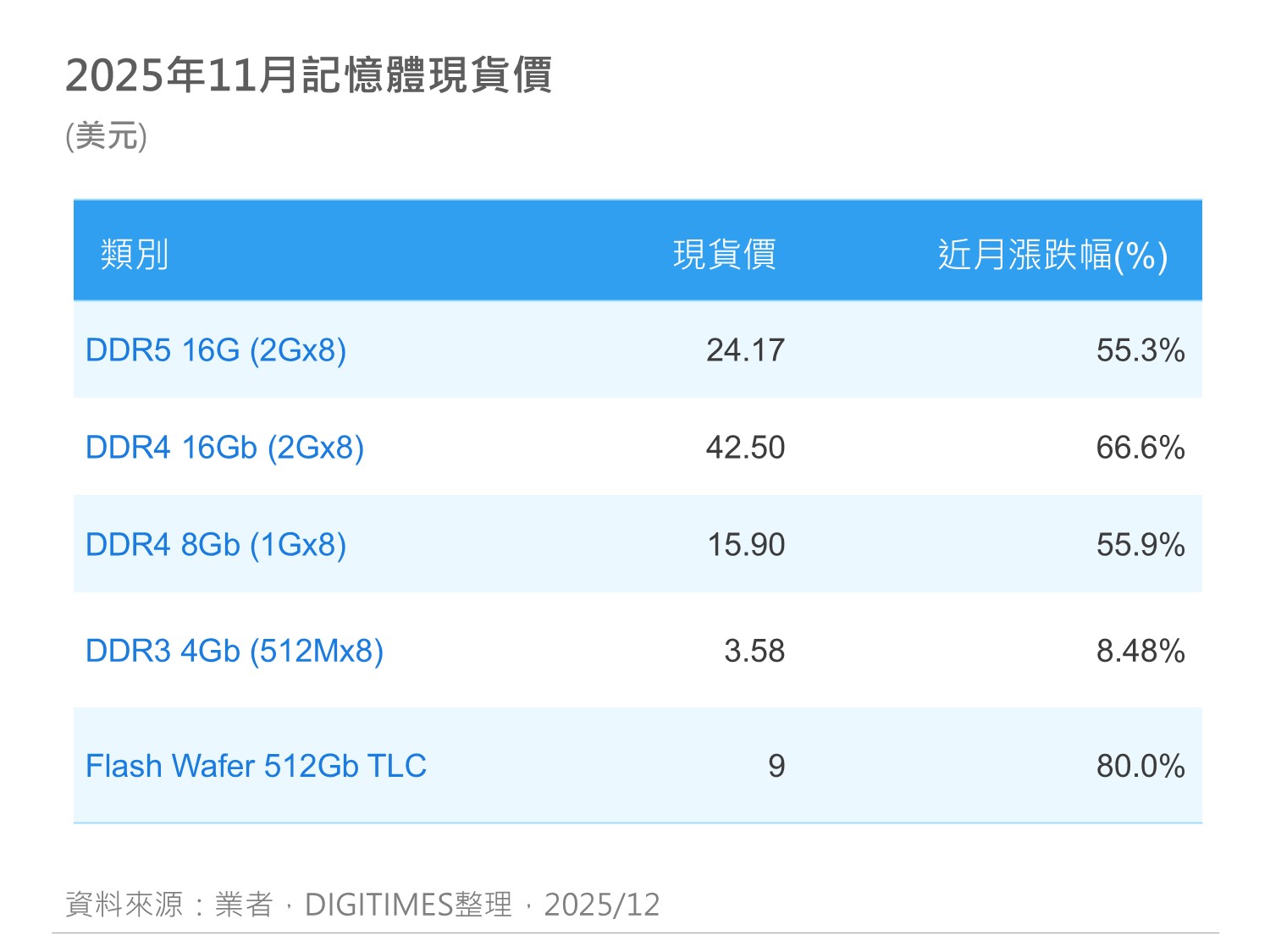Screen dimensions: 1270x952
Task: Click the DDR5 16G (2Gx8) link
Action: click(x=216, y=350)
